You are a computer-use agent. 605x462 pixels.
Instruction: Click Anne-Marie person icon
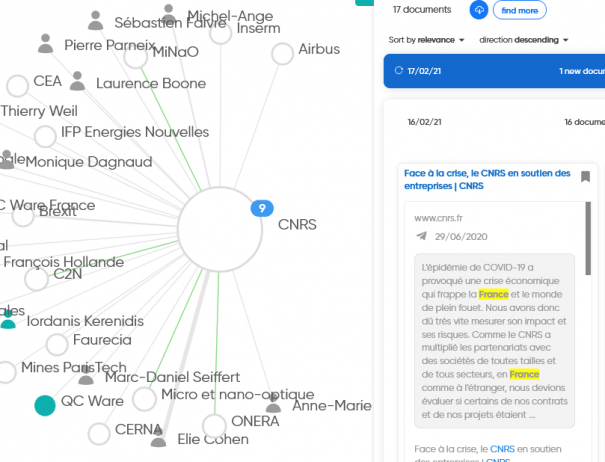(273, 403)
